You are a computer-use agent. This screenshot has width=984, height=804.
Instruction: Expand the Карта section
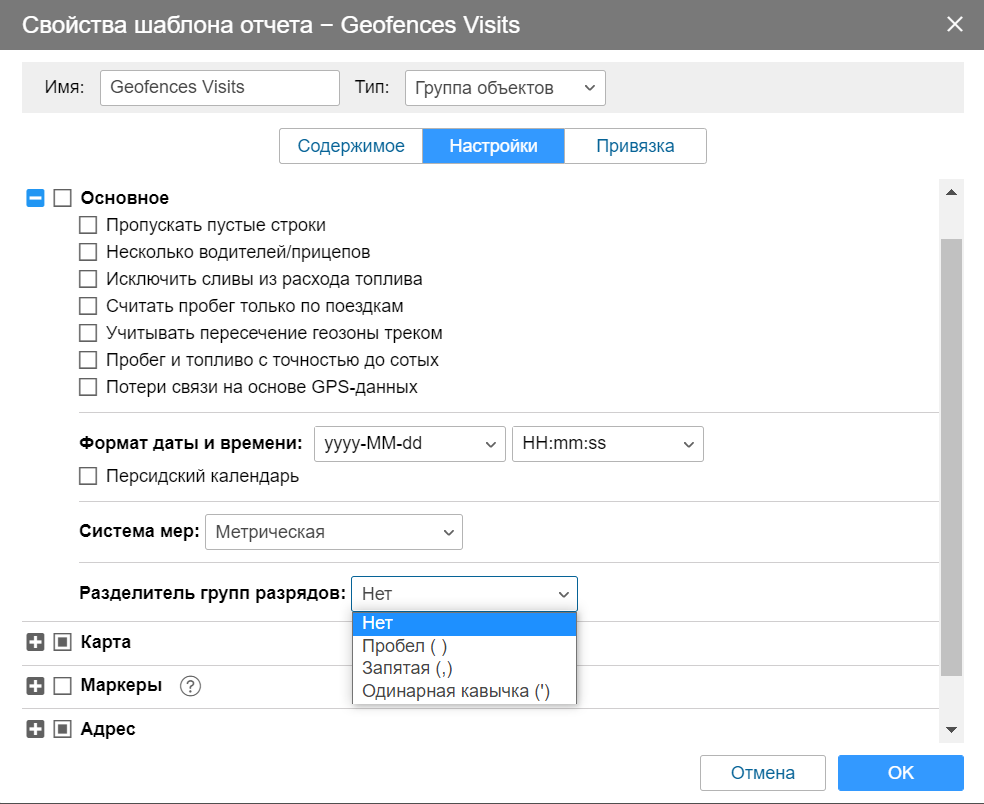(35, 642)
